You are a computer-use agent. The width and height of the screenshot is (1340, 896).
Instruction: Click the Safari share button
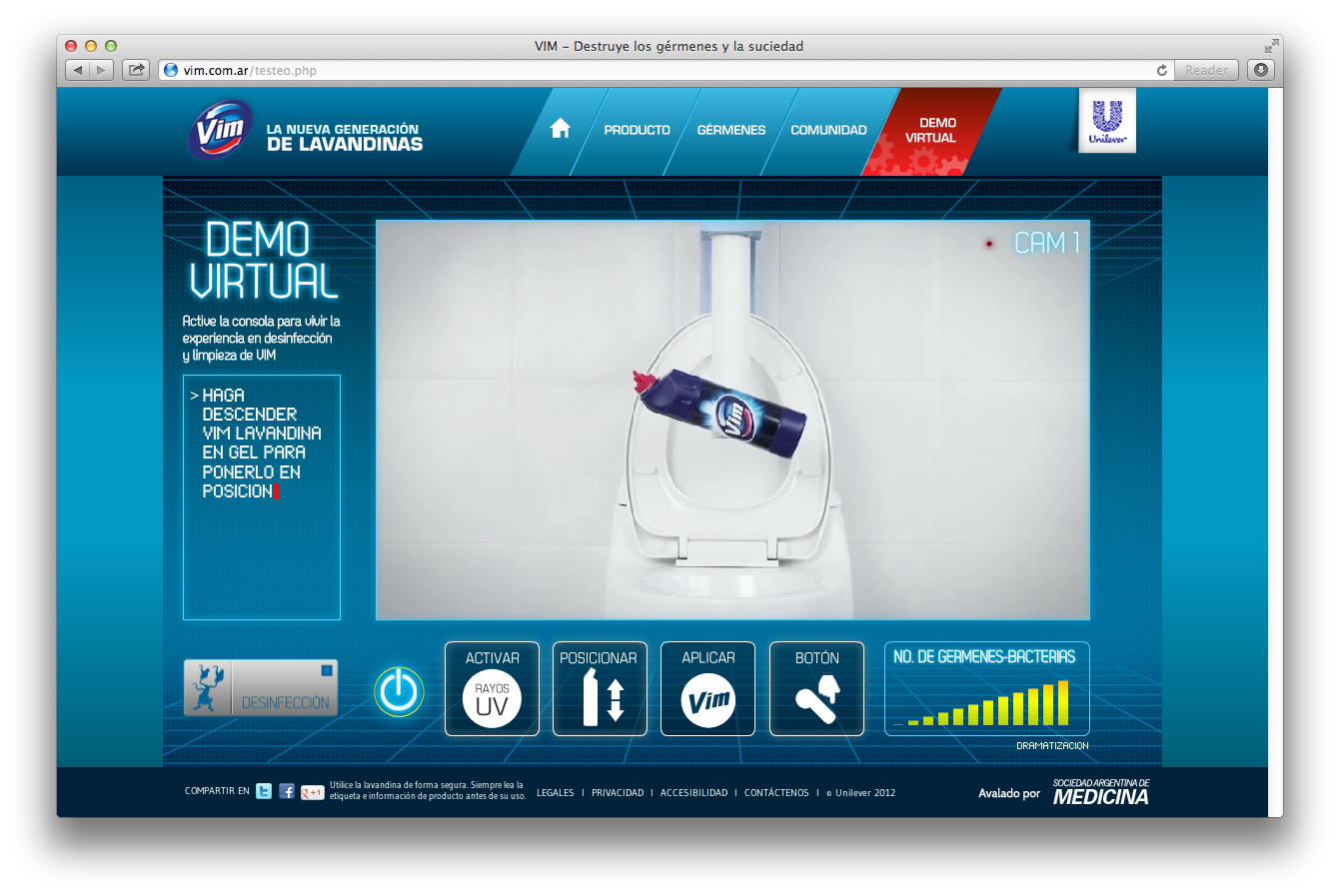(136, 70)
